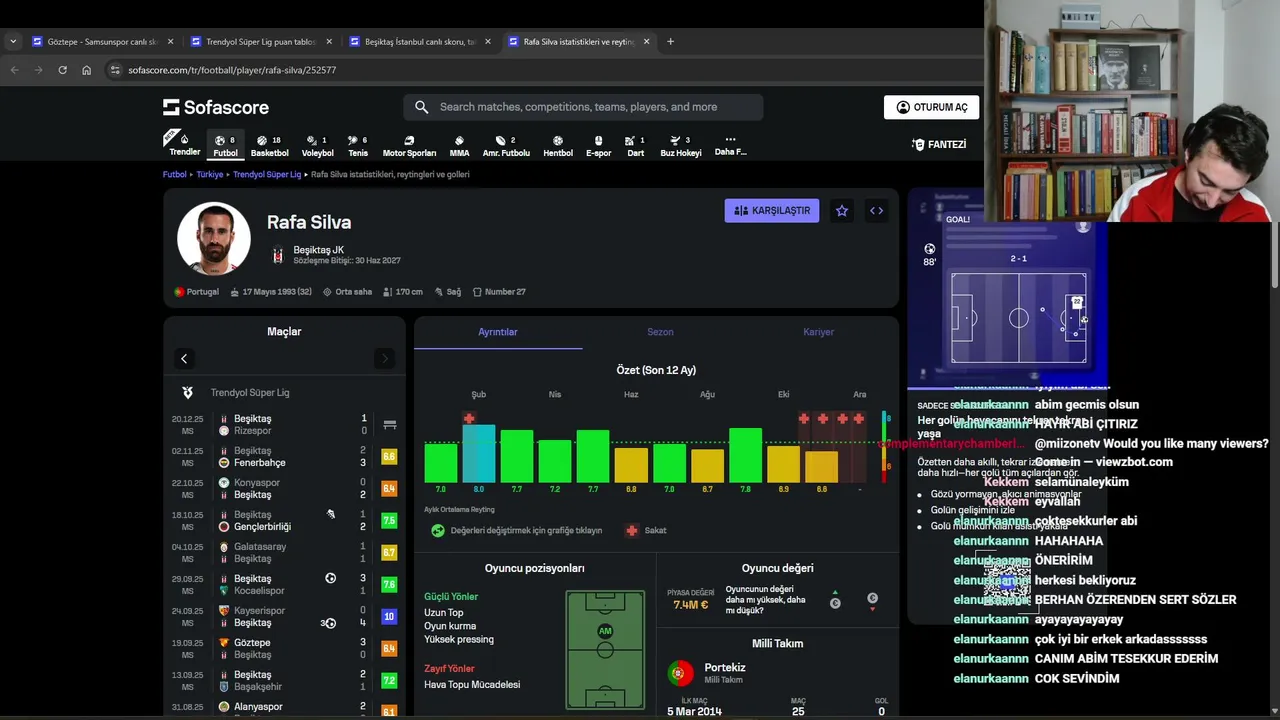The image size is (1280, 720).
Task: Select the Hentbol sport icon
Action: (x=558, y=146)
